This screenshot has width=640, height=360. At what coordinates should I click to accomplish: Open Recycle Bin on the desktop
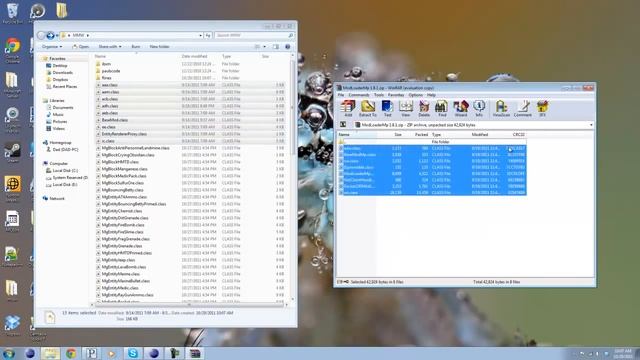(12, 13)
